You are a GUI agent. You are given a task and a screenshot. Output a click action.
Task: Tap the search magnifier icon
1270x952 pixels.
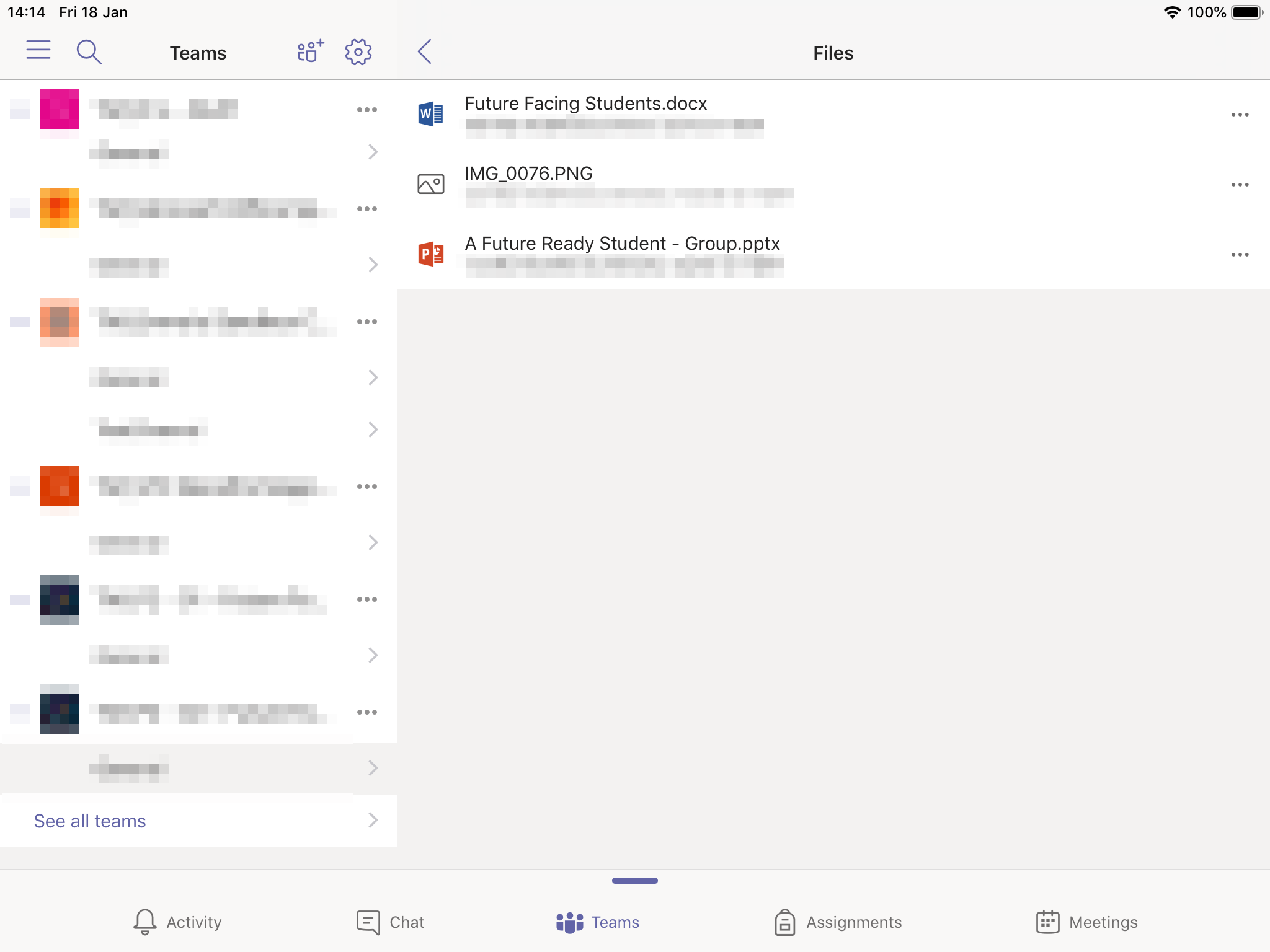89,52
